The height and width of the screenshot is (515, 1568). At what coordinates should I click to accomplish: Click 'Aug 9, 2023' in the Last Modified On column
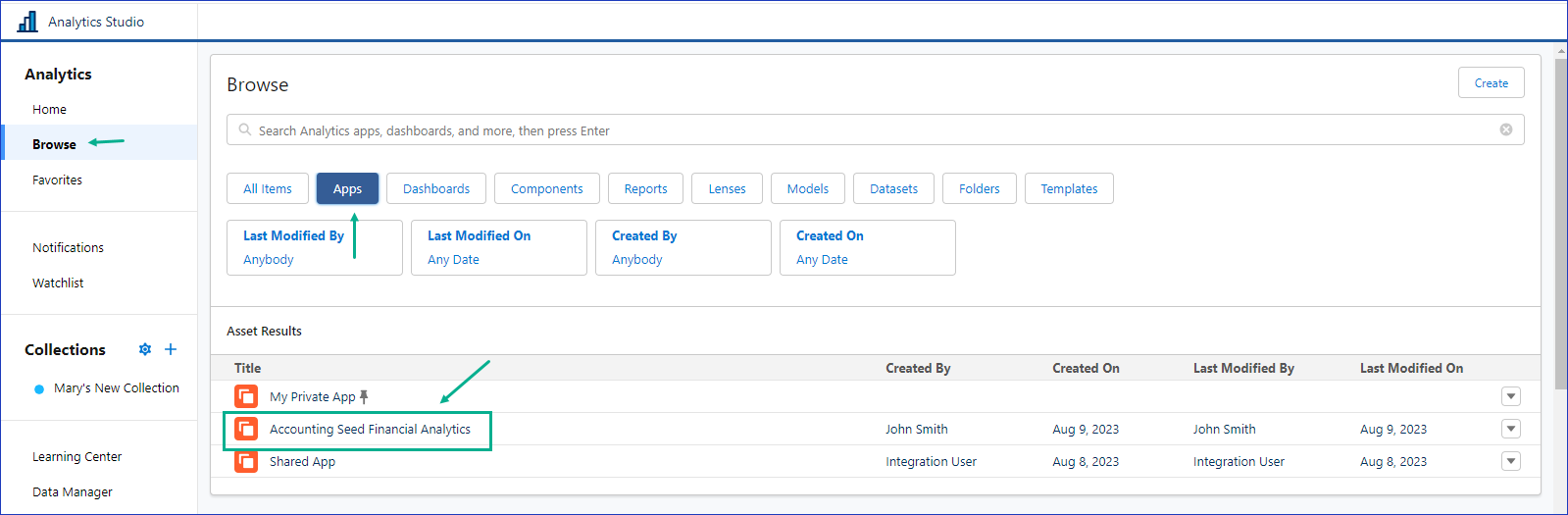pyautogui.click(x=1393, y=429)
